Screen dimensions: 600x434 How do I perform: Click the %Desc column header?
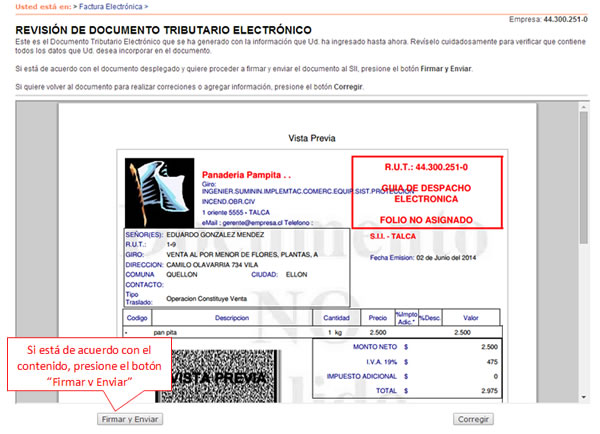(429, 318)
